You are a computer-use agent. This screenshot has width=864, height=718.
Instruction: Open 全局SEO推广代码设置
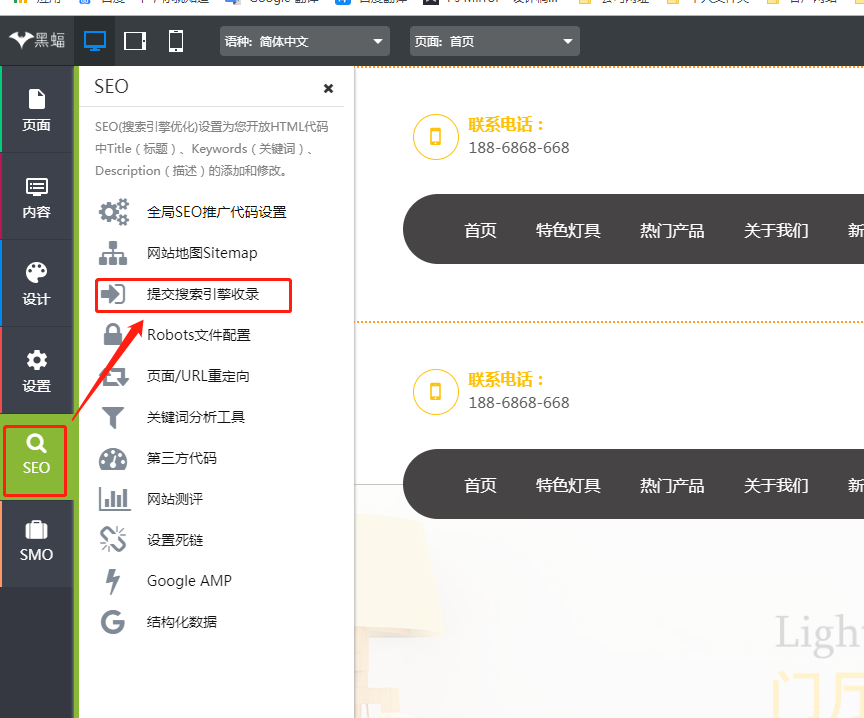click(216, 212)
